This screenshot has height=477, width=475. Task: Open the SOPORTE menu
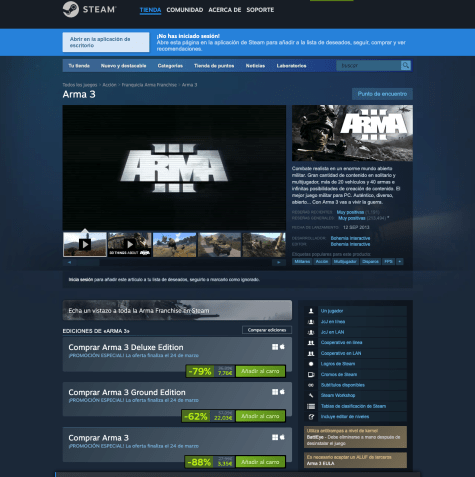pyautogui.click(x=260, y=10)
